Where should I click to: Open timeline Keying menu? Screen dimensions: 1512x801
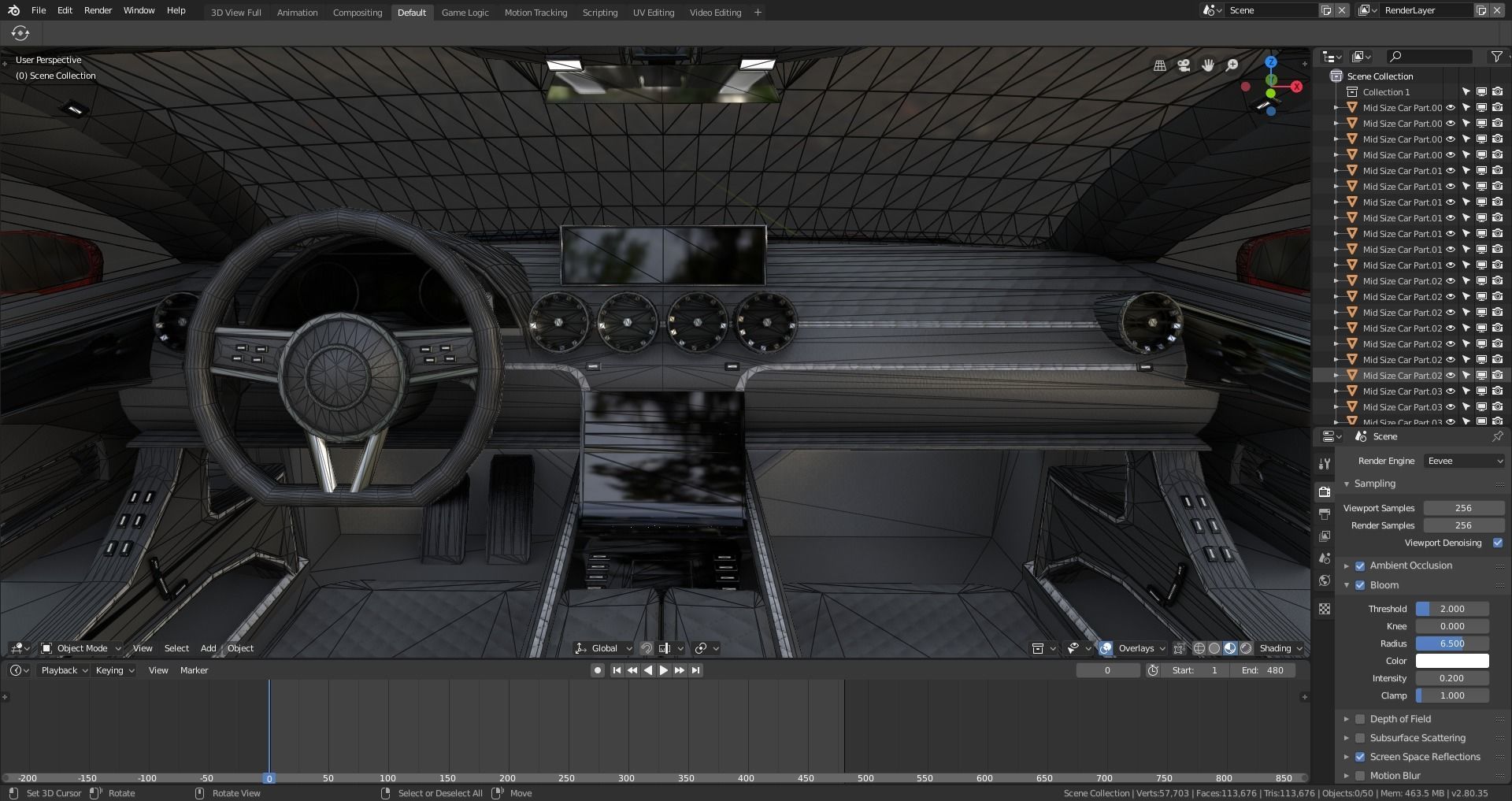click(114, 670)
